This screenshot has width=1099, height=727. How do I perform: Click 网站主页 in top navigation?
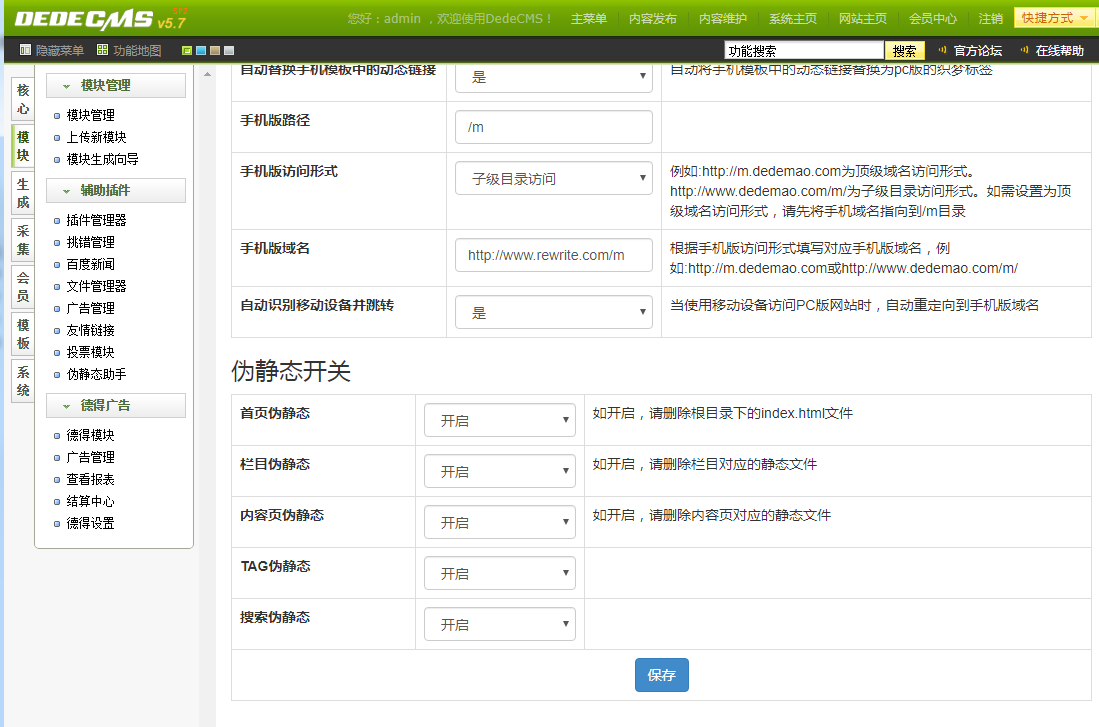(863, 19)
